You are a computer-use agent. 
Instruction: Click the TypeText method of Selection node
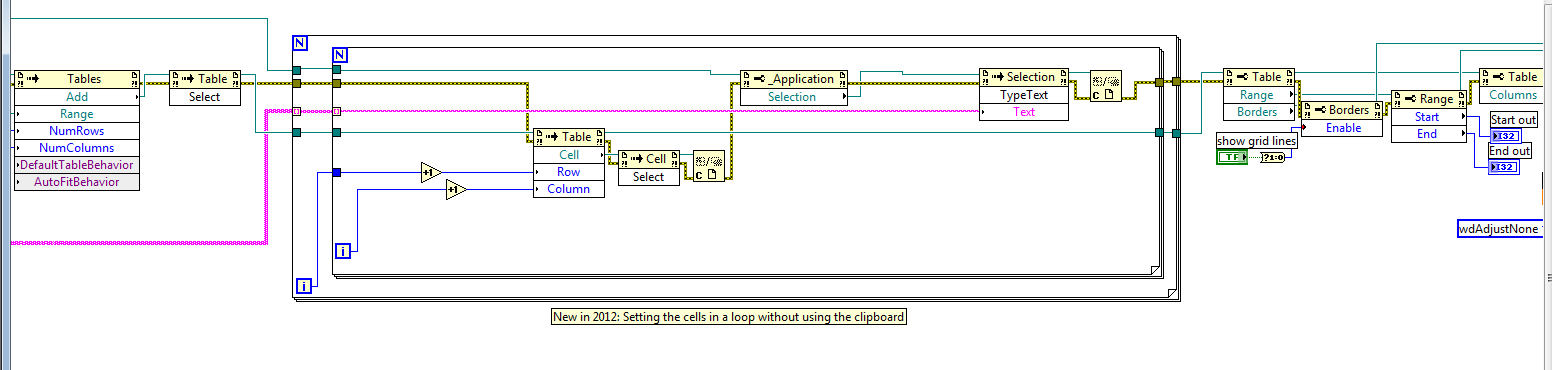1024,95
